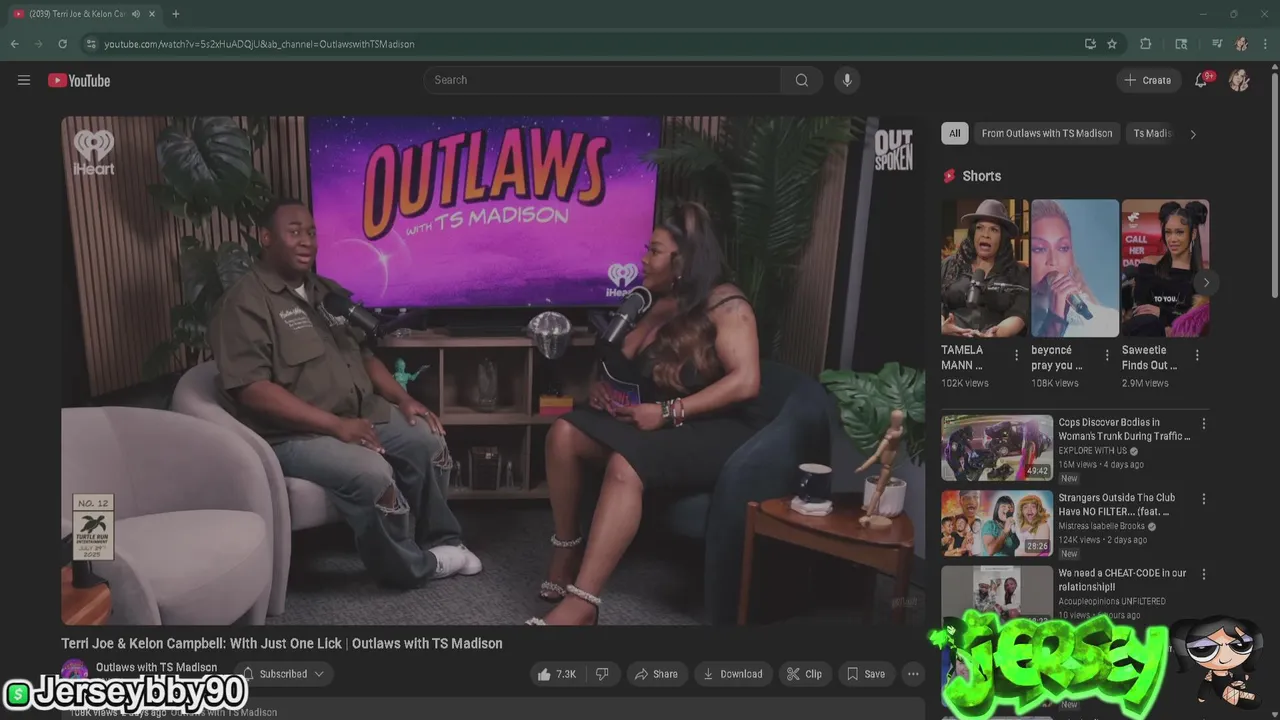Open Outlaws with TS Madison channel name
1280x720 pixels.
156,667
